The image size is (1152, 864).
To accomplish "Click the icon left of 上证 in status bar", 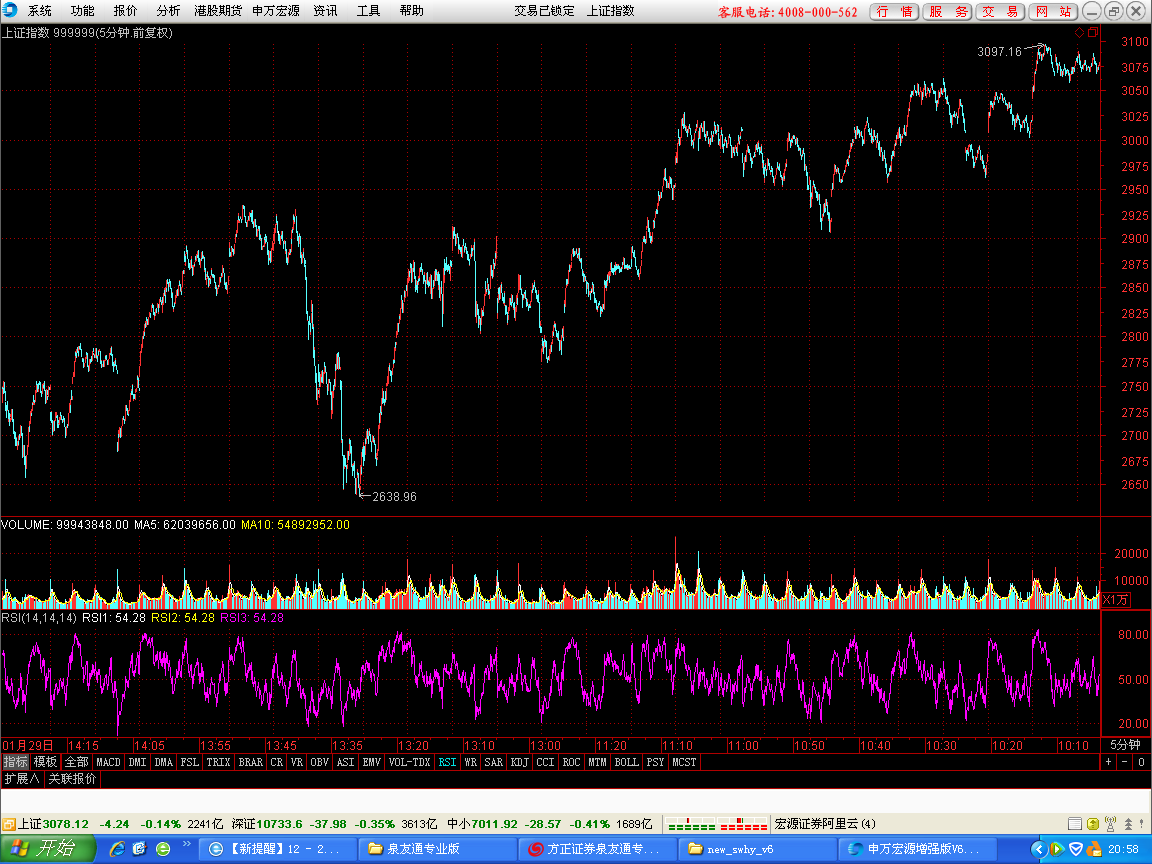I will pos(8,824).
